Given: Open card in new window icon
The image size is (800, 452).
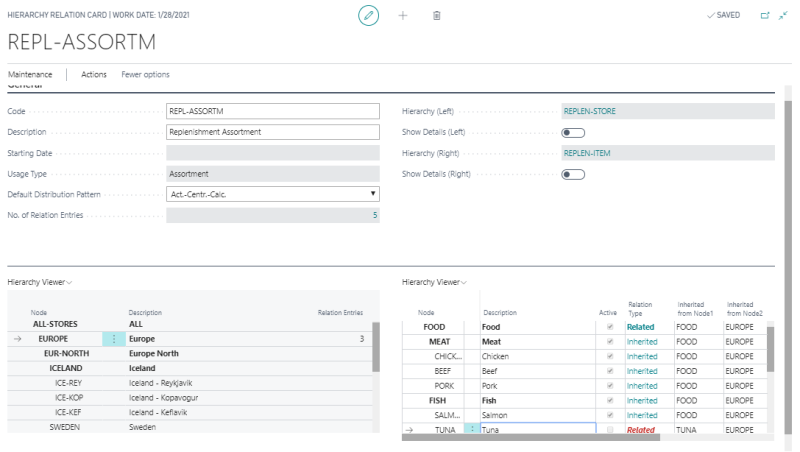Looking at the screenshot, I should point(765,15).
